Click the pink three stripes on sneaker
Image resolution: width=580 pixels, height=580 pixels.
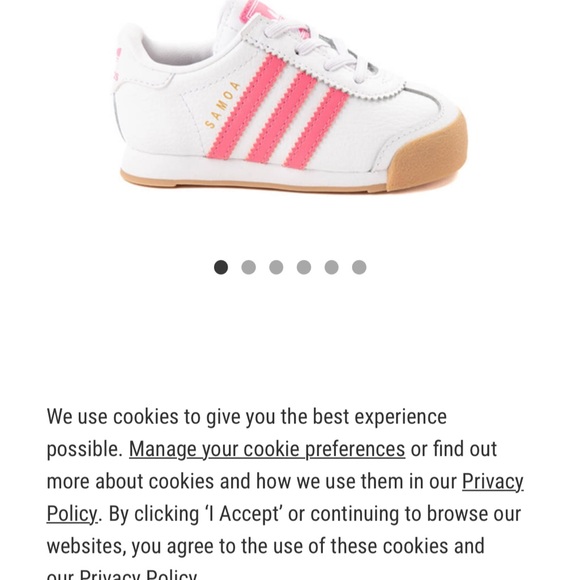[x=278, y=112]
